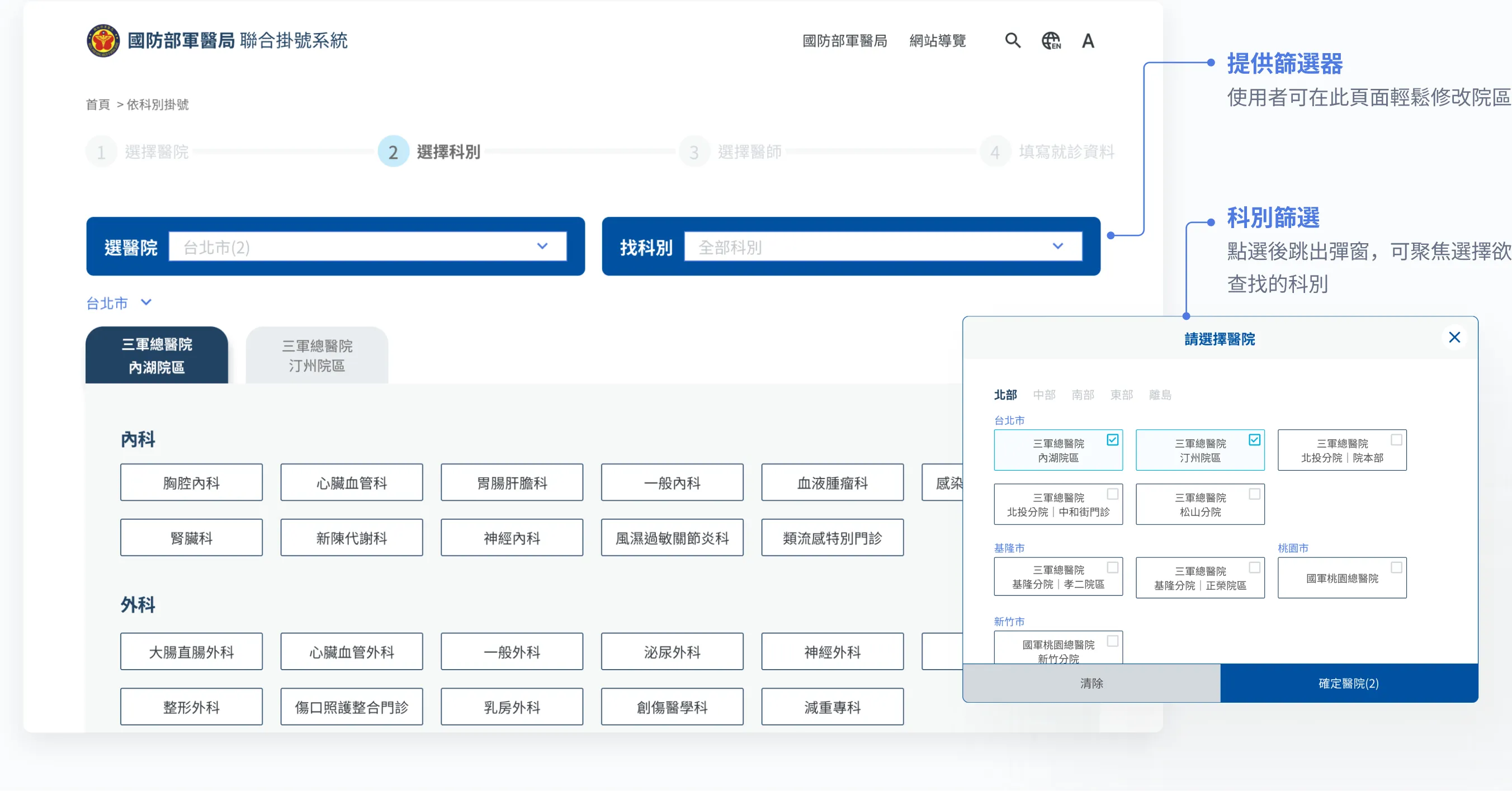
Task: Switch to 三軍總醫院 汀州院區 tab
Action: (x=317, y=356)
